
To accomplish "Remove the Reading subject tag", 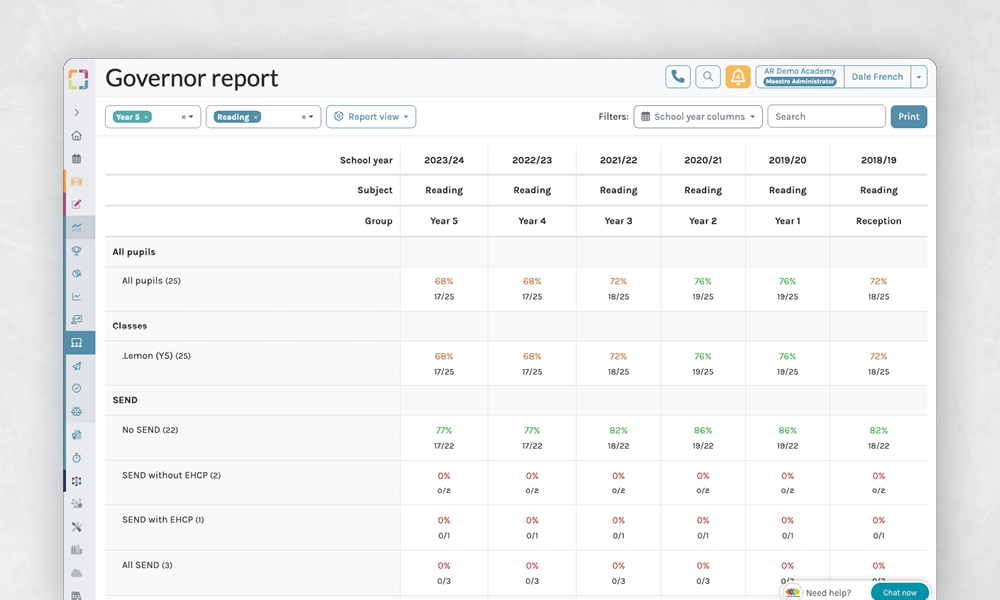I will pyautogui.click(x=255, y=117).
